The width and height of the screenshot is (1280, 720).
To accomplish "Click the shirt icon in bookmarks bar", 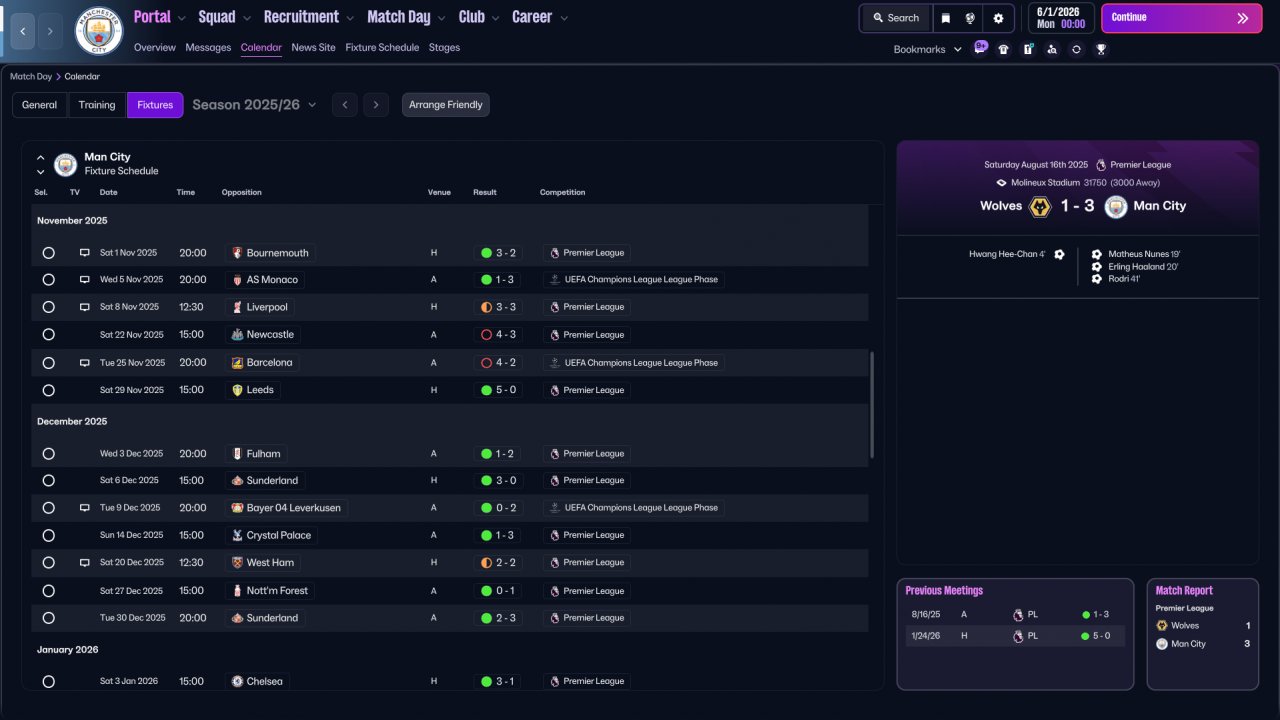I will pos(1003,49).
